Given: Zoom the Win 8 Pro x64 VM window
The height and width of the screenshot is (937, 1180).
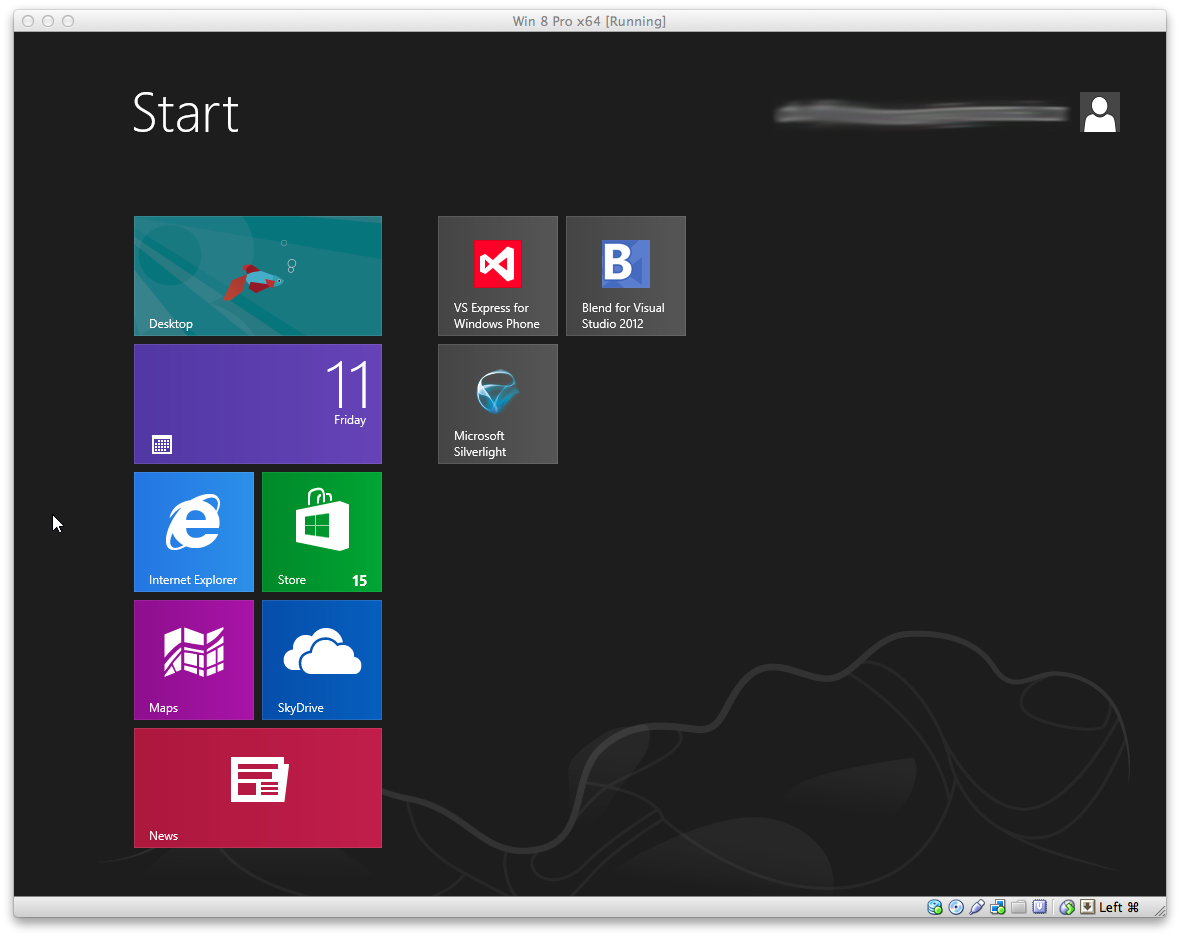Looking at the screenshot, I should (68, 21).
